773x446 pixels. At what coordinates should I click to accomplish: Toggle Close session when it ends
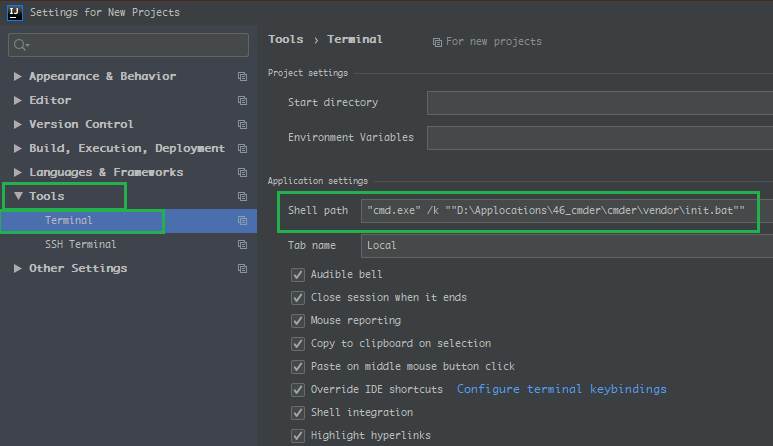(298, 297)
